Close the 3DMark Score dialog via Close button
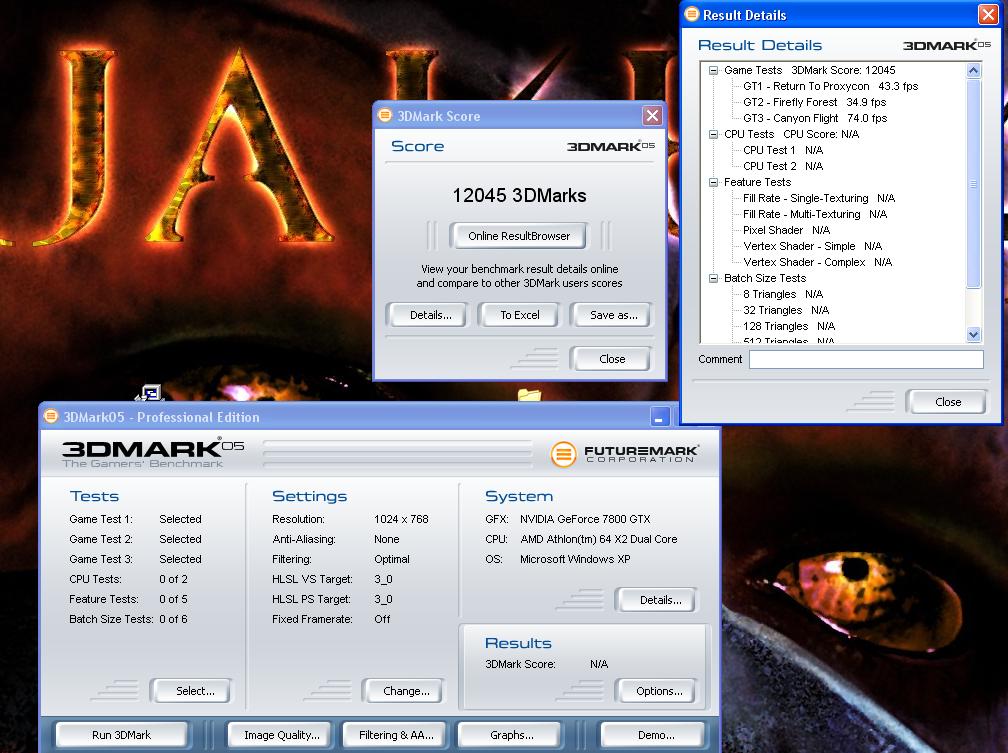 tap(611, 359)
